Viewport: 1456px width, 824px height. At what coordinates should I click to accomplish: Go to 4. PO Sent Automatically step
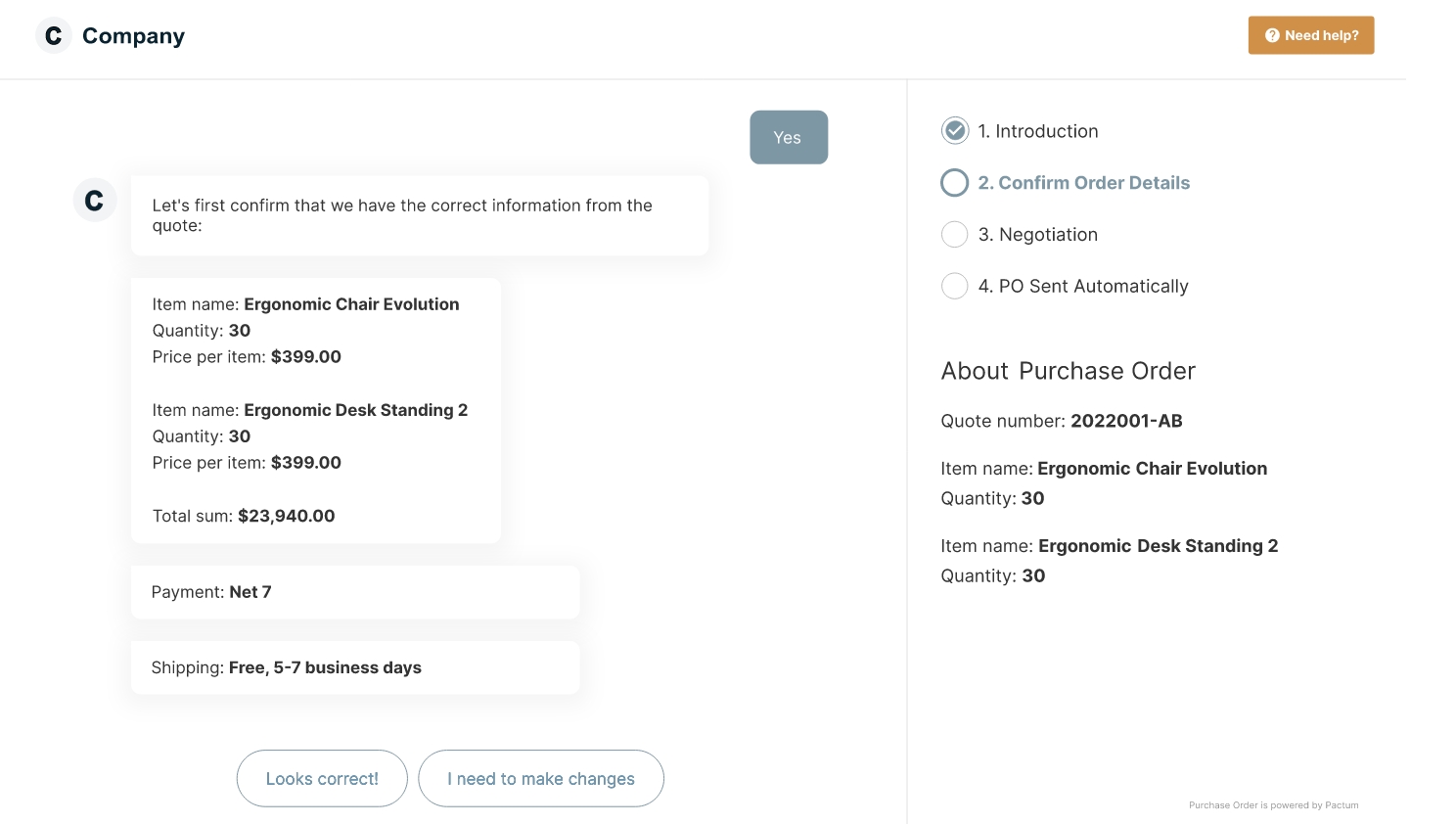(x=1082, y=287)
